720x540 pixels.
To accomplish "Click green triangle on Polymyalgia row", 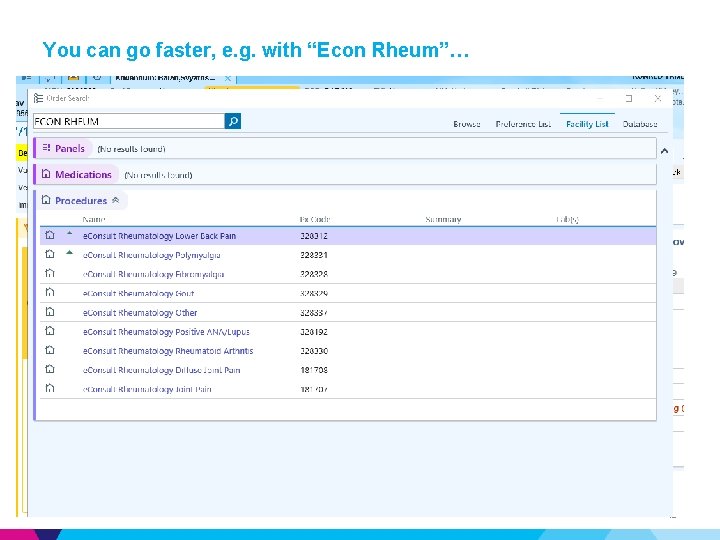I will [x=69, y=253].
